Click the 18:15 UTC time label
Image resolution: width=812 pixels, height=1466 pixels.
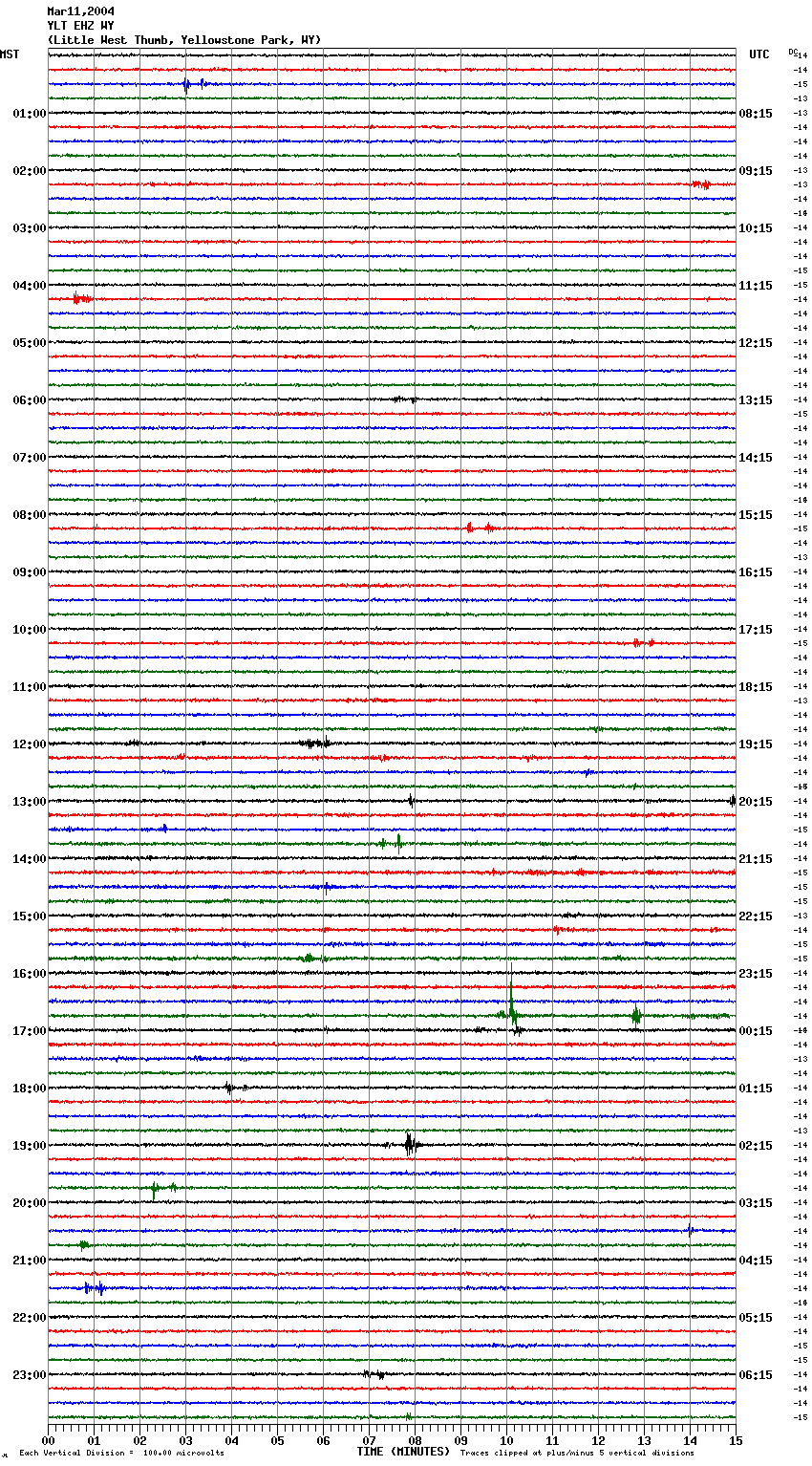click(756, 687)
